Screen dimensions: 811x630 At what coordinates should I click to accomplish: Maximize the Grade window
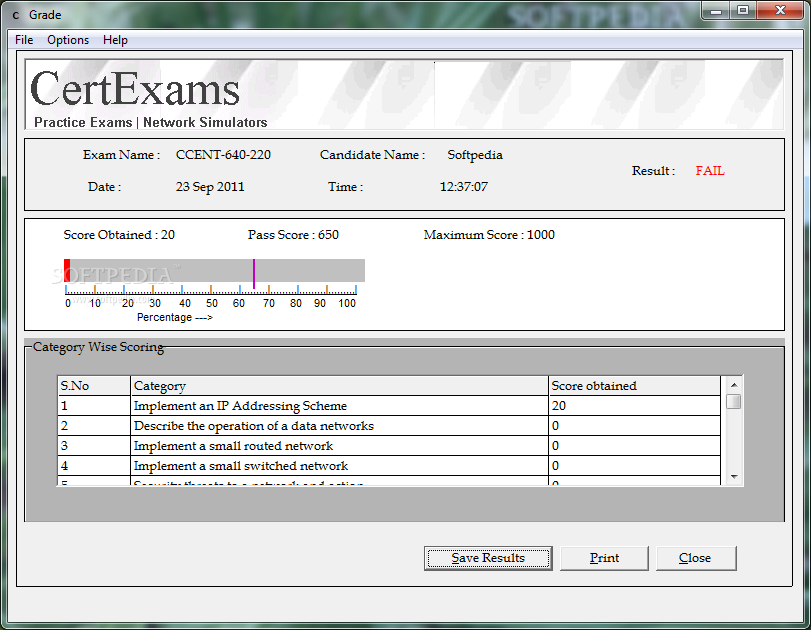[743, 10]
